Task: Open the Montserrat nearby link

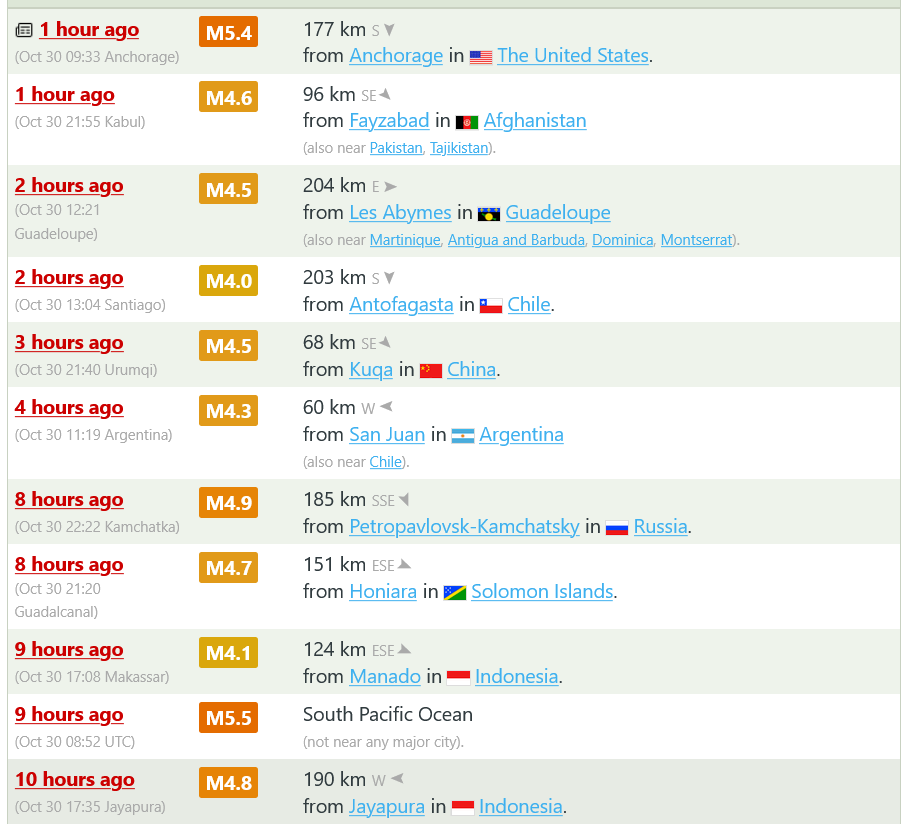Action: click(696, 240)
